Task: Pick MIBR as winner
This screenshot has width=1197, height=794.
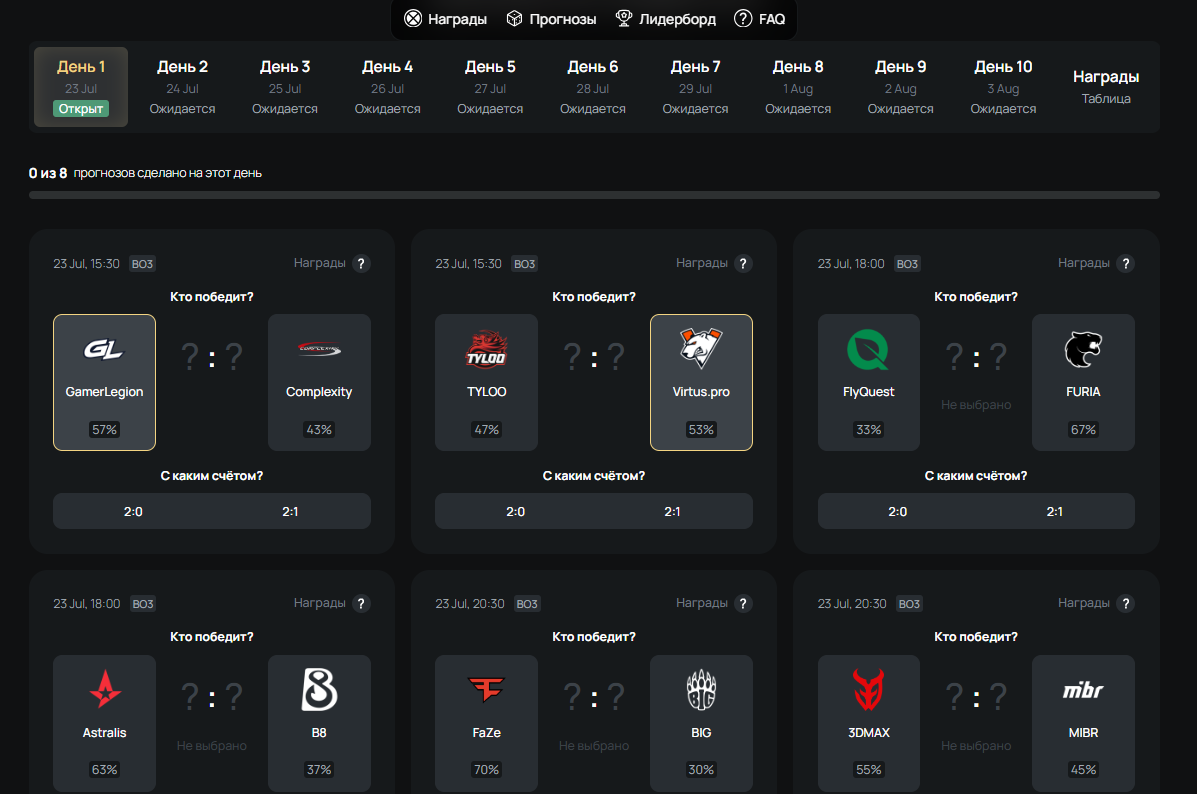Action: point(1083,723)
